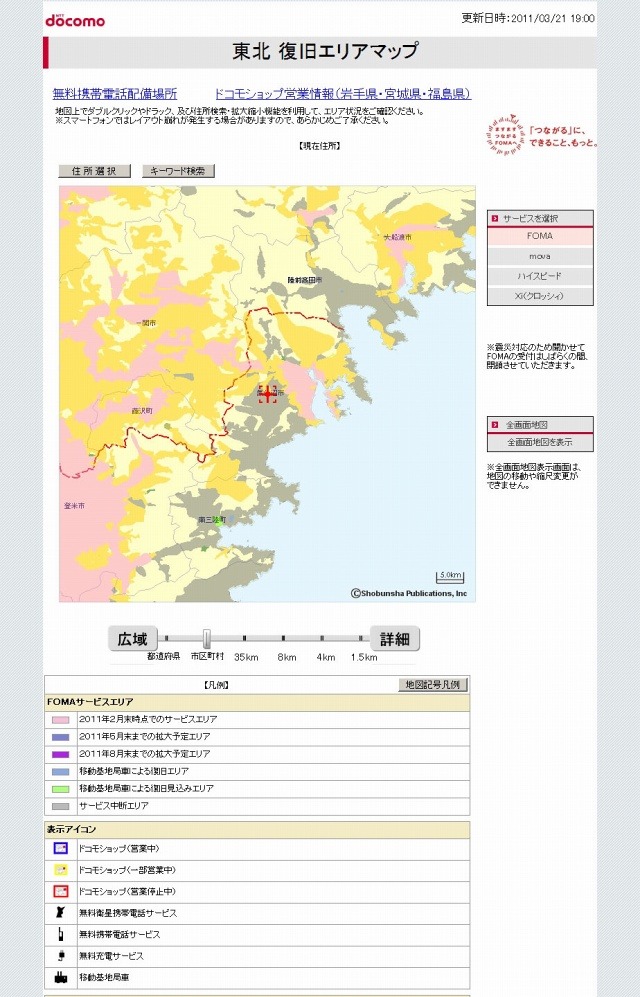Click the yellow docomo shop (一部営業中) legend icon

[60, 870]
